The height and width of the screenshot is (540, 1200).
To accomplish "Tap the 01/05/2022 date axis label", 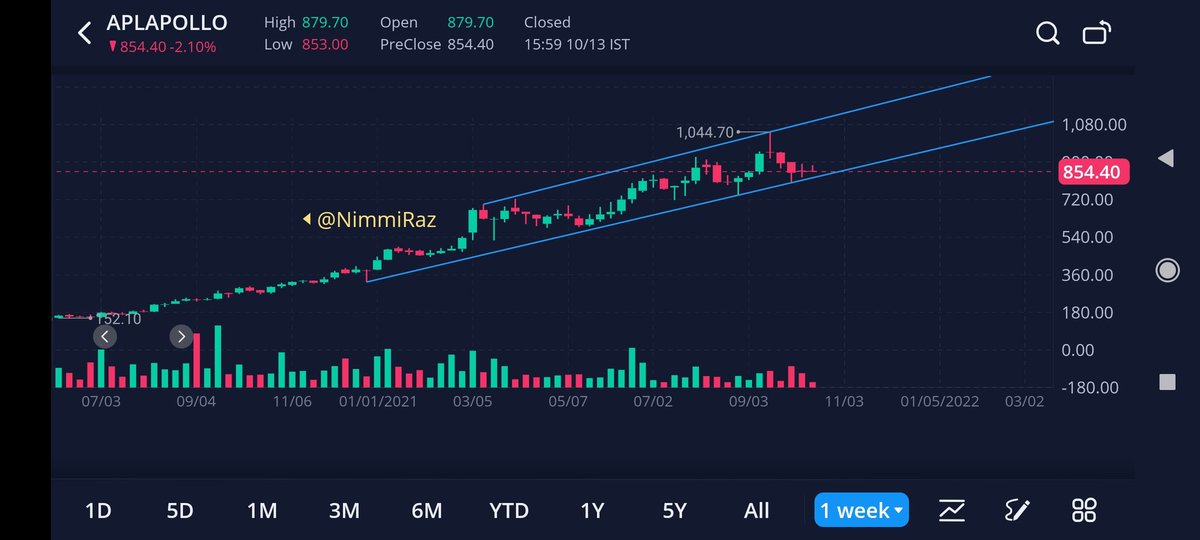I will point(940,401).
